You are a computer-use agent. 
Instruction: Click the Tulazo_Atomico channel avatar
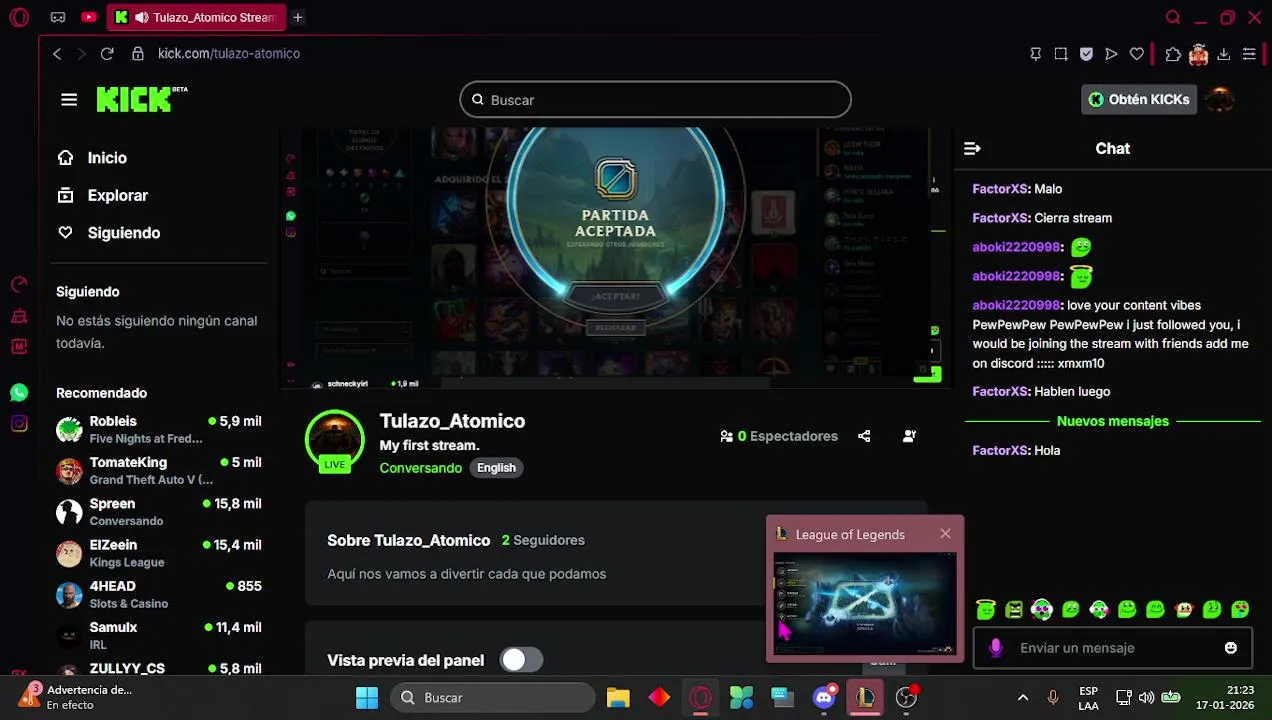335,440
